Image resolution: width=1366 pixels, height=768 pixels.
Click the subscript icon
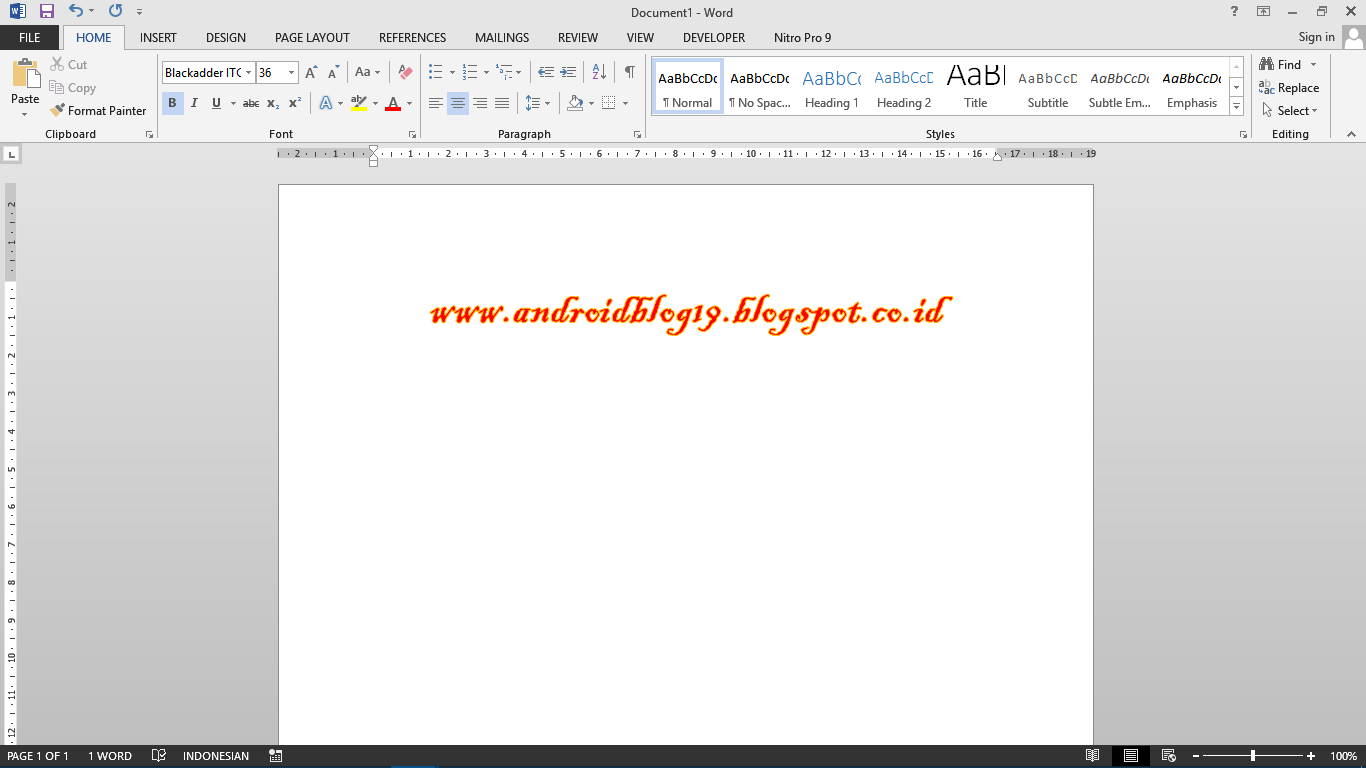pyautogui.click(x=272, y=102)
